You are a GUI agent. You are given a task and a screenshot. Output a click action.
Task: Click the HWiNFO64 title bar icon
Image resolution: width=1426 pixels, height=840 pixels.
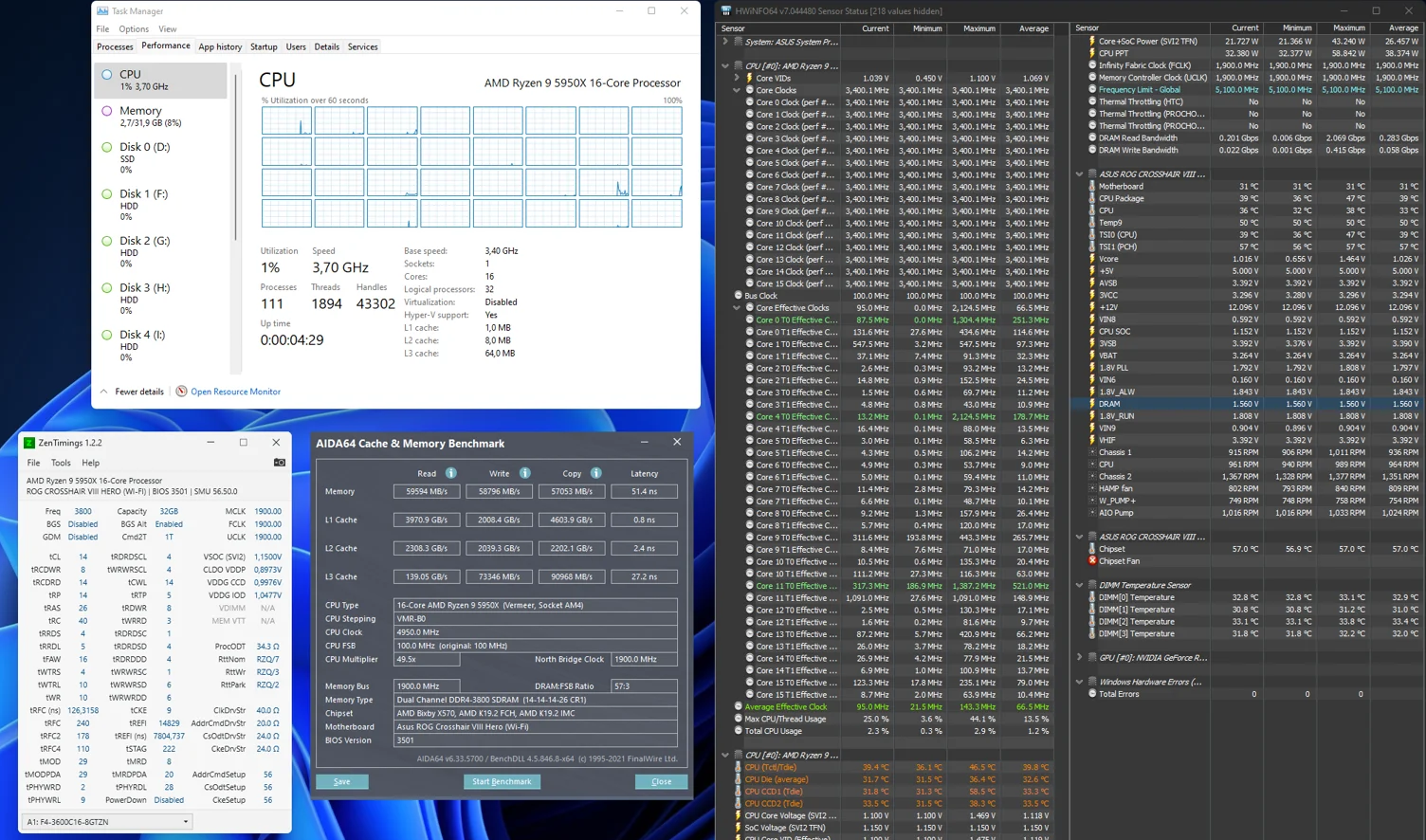726,11
